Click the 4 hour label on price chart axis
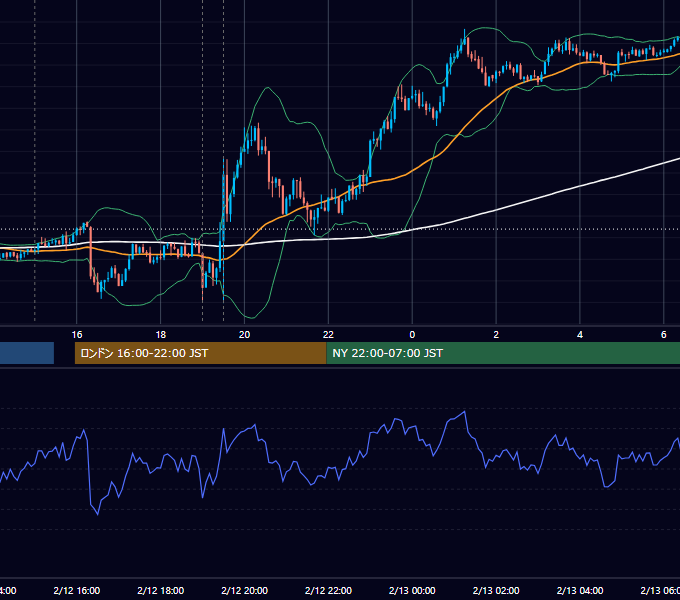Screen dimensions: 680x600 (x=580, y=335)
